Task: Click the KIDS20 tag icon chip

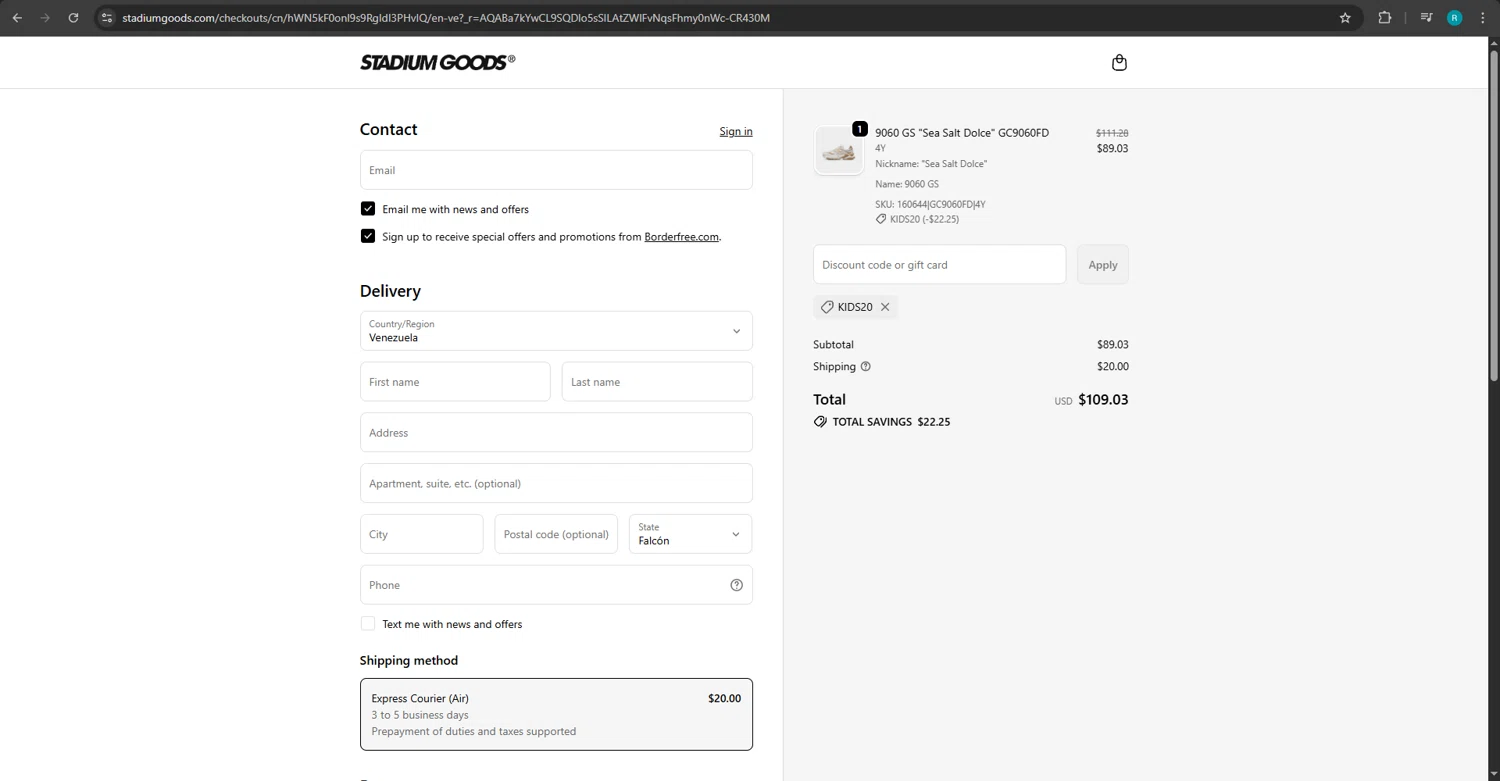Action: pos(827,307)
